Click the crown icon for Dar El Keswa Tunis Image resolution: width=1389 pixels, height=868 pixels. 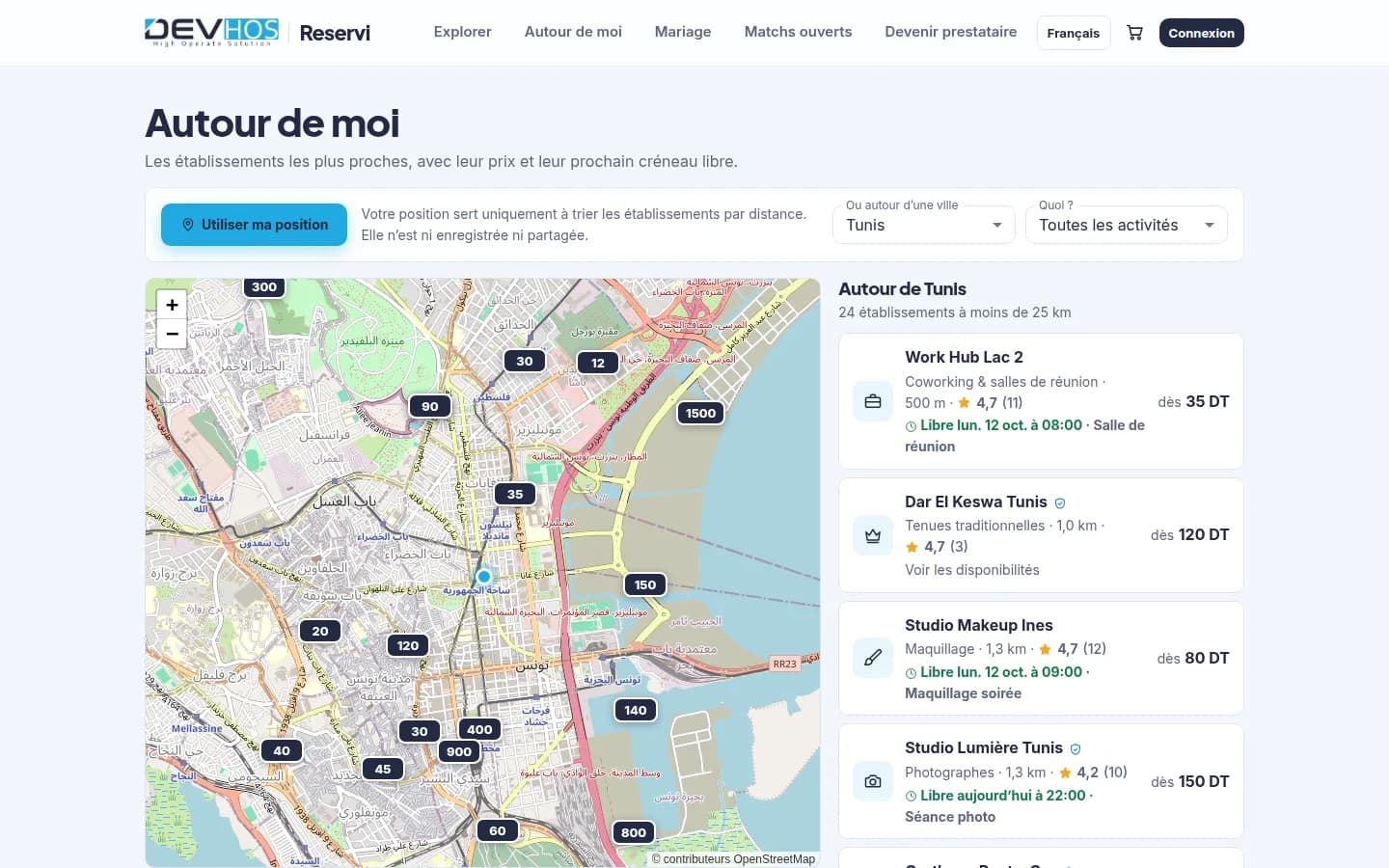pyautogui.click(x=873, y=535)
